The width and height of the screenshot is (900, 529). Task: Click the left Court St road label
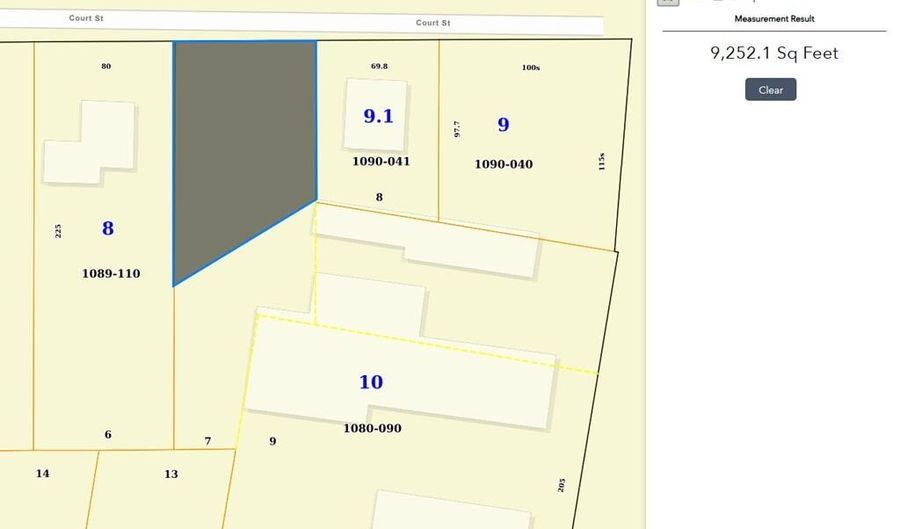tap(86, 18)
